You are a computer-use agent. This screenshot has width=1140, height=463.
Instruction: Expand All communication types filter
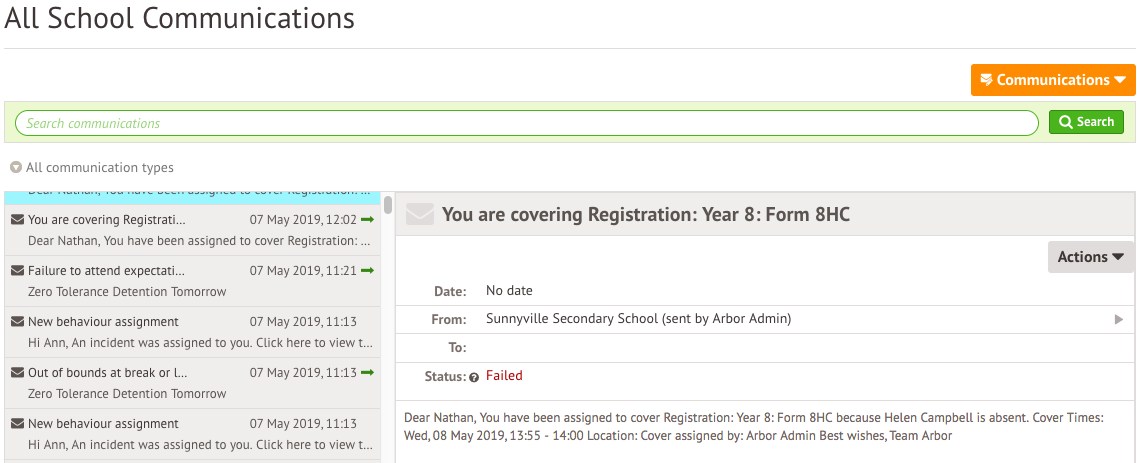(x=92, y=168)
